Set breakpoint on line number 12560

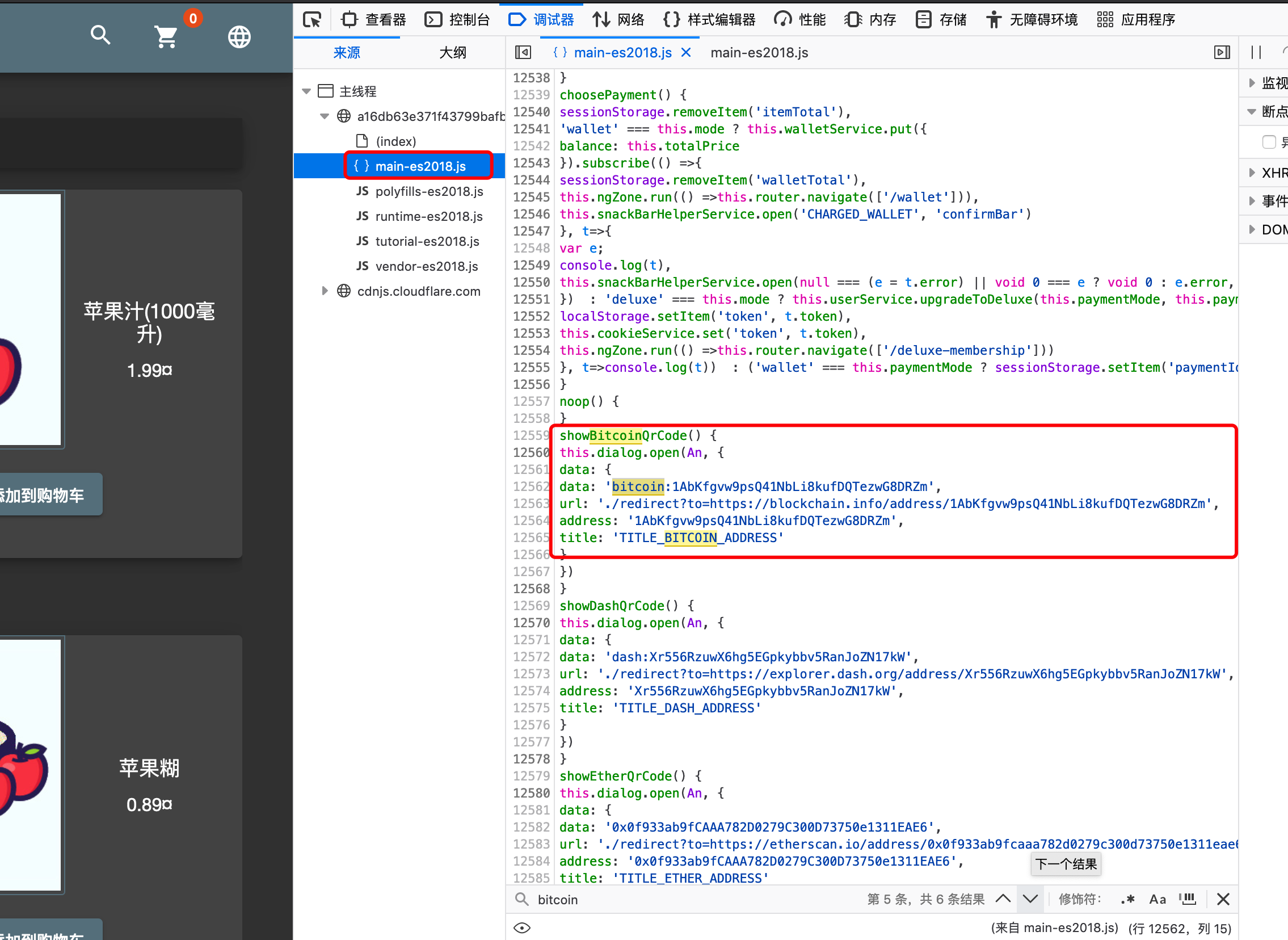tap(531, 452)
